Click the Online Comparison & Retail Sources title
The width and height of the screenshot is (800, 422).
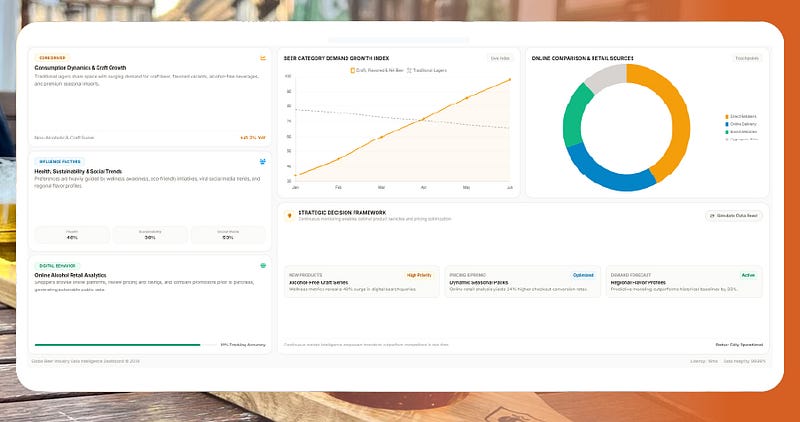[583, 59]
